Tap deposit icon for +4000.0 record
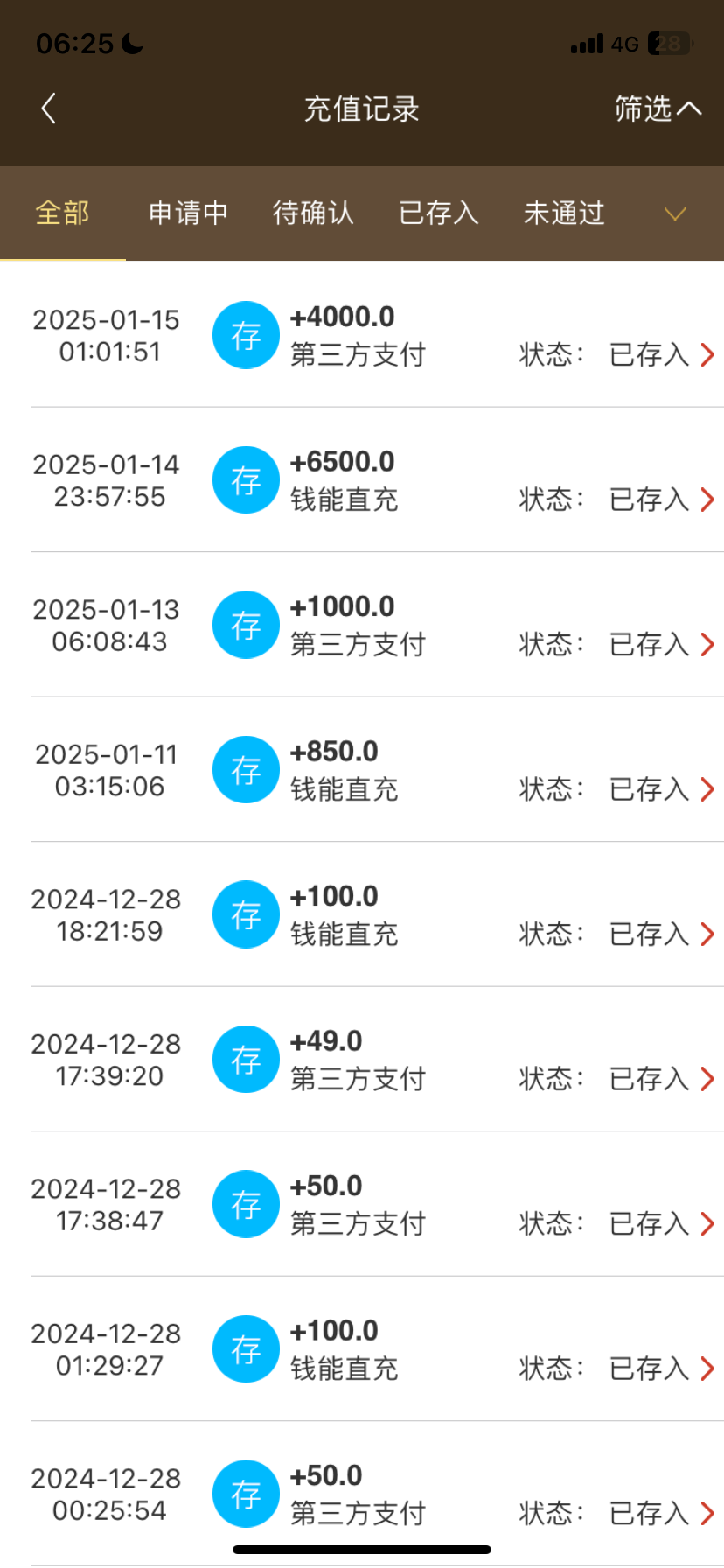724x1568 pixels. [x=246, y=335]
